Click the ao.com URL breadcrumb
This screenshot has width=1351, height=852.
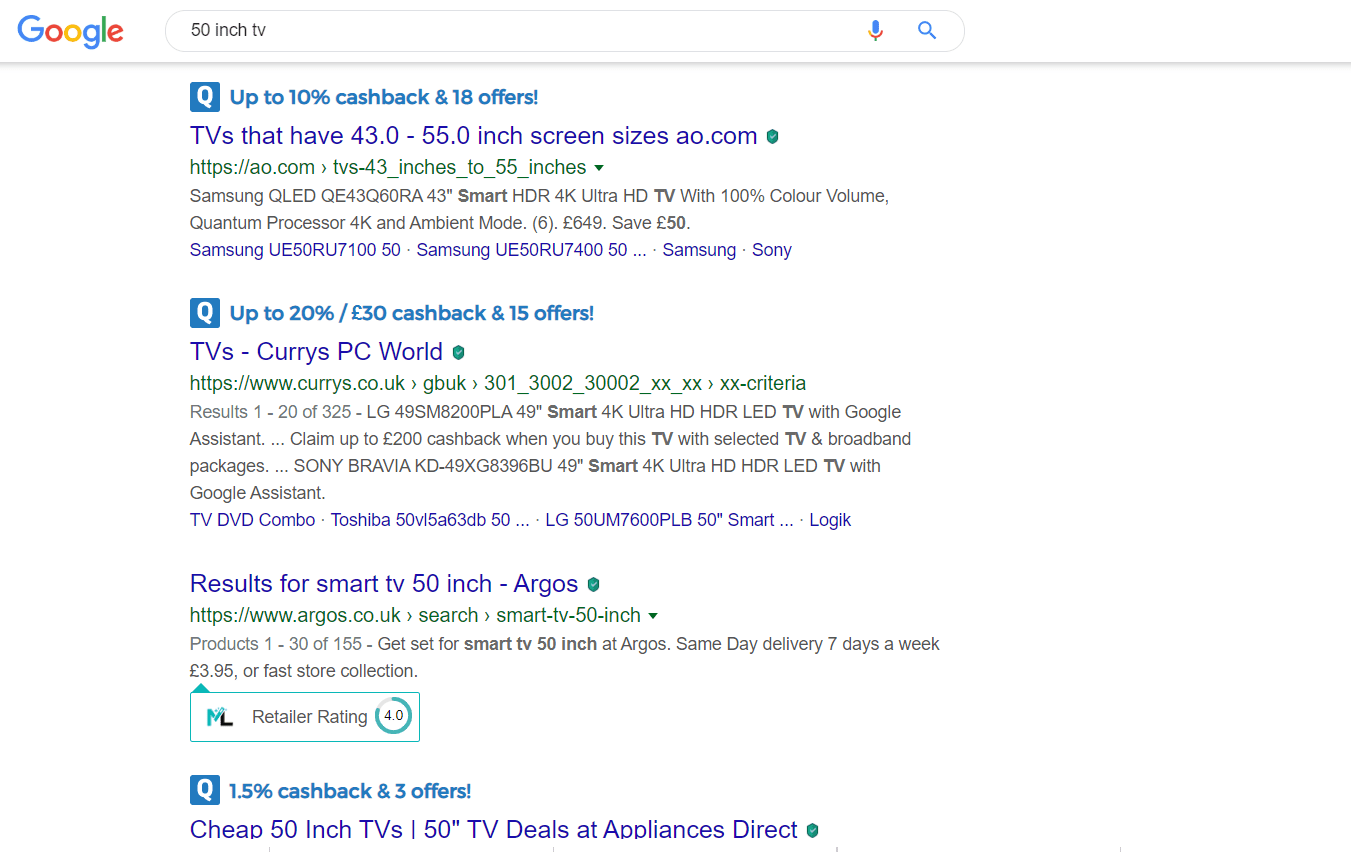coord(388,167)
